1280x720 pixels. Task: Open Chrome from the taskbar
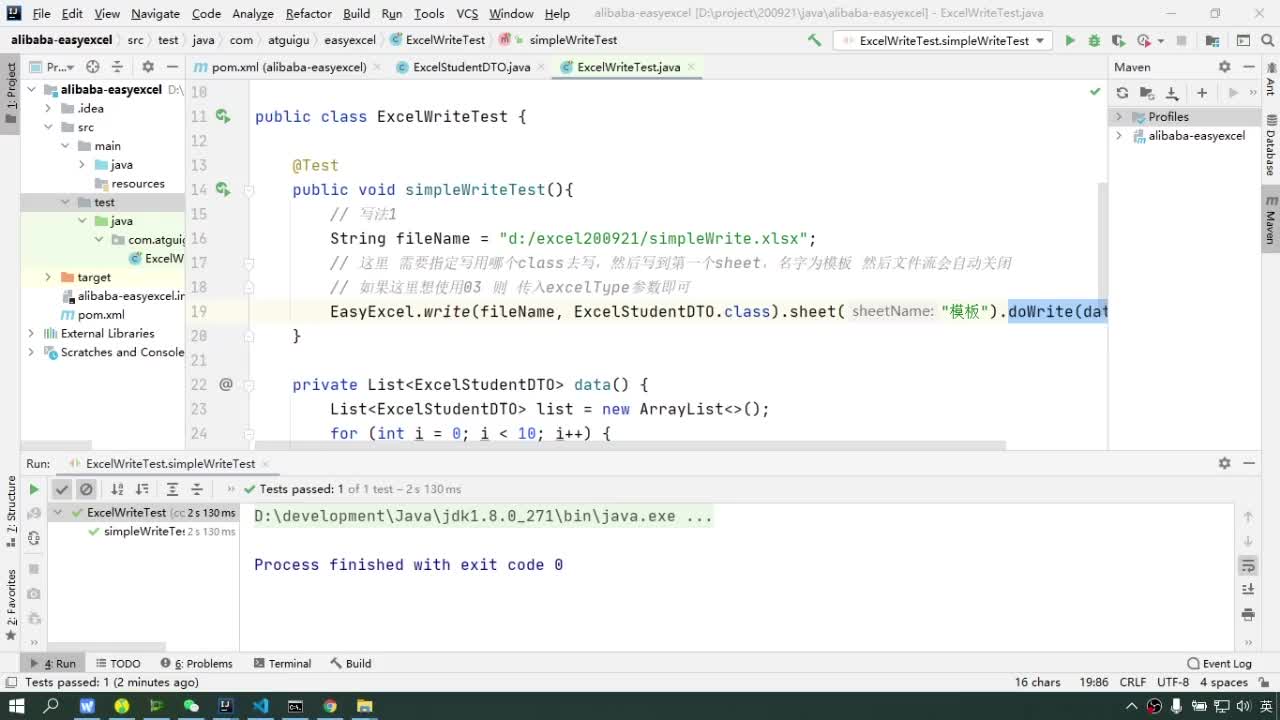pyautogui.click(x=330, y=706)
